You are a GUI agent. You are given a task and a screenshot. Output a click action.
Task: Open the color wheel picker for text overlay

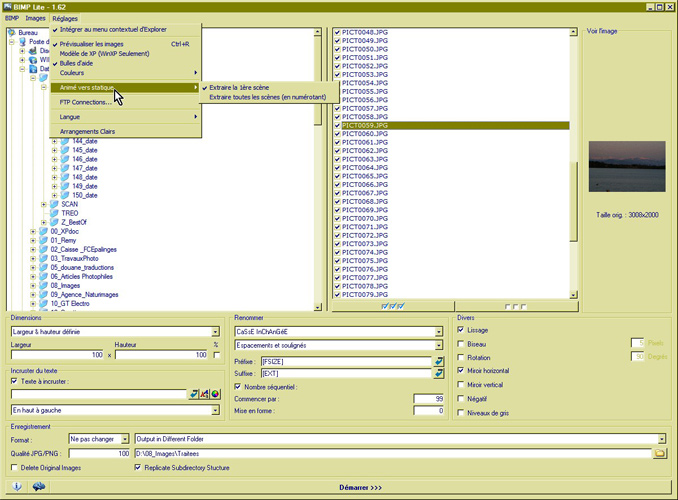[x=217, y=394]
